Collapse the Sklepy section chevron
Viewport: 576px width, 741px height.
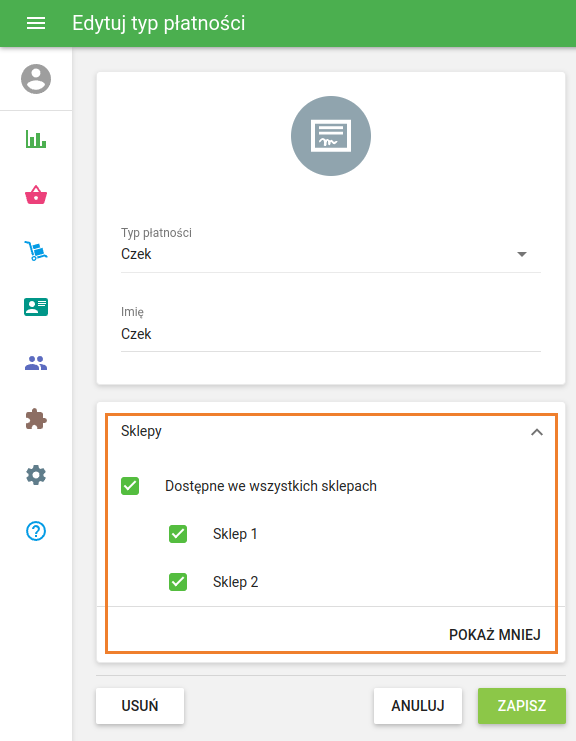(537, 432)
